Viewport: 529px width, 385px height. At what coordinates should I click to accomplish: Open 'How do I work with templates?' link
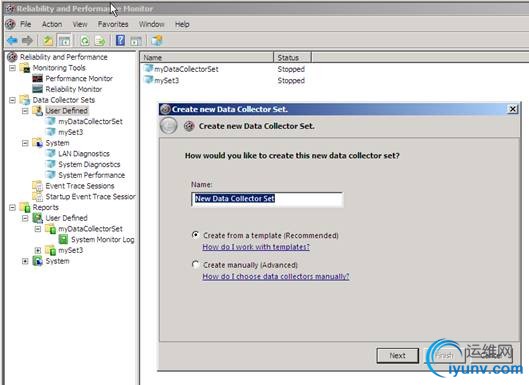256,247
